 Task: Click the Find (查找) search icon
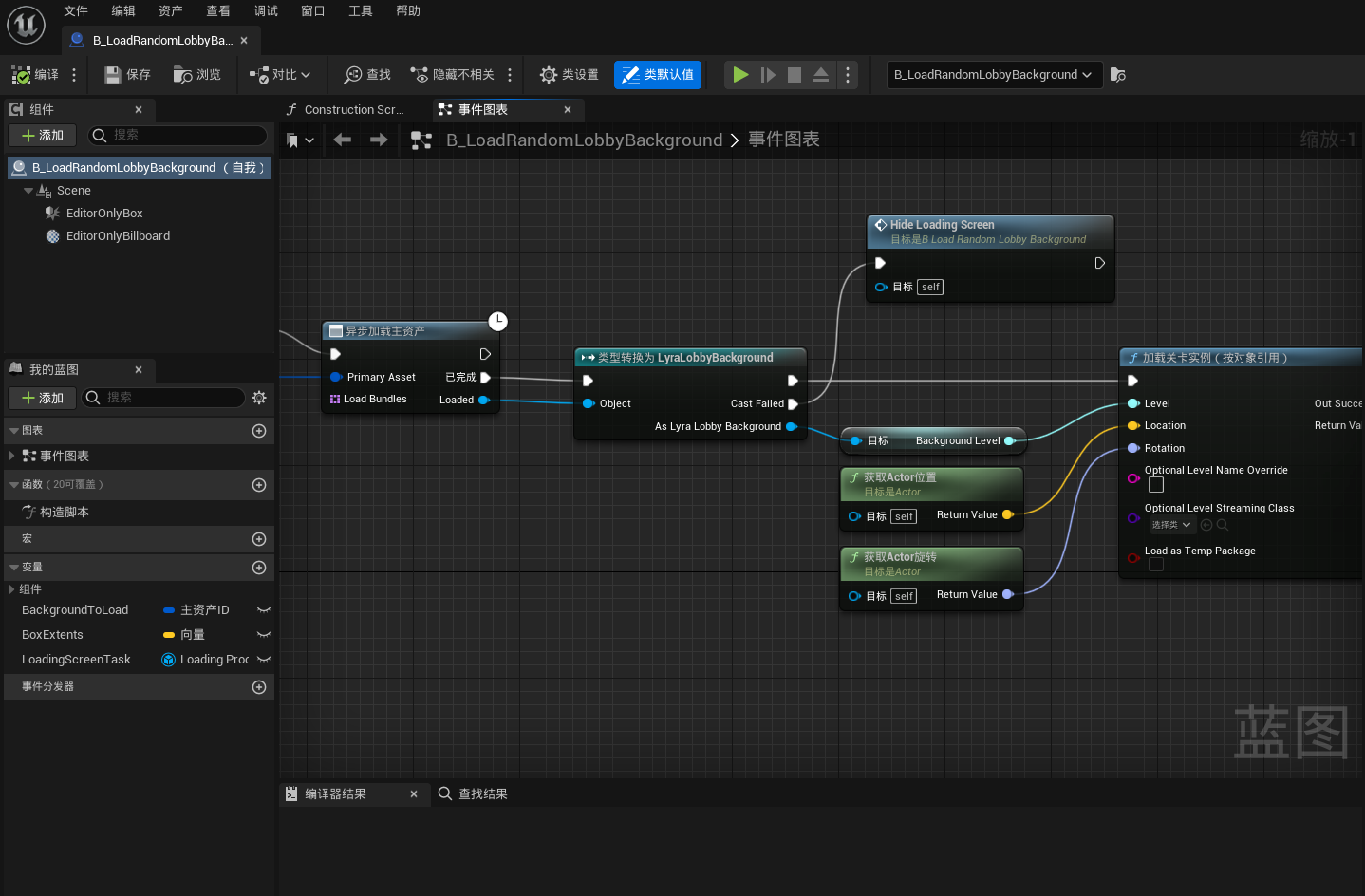tap(353, 75)
